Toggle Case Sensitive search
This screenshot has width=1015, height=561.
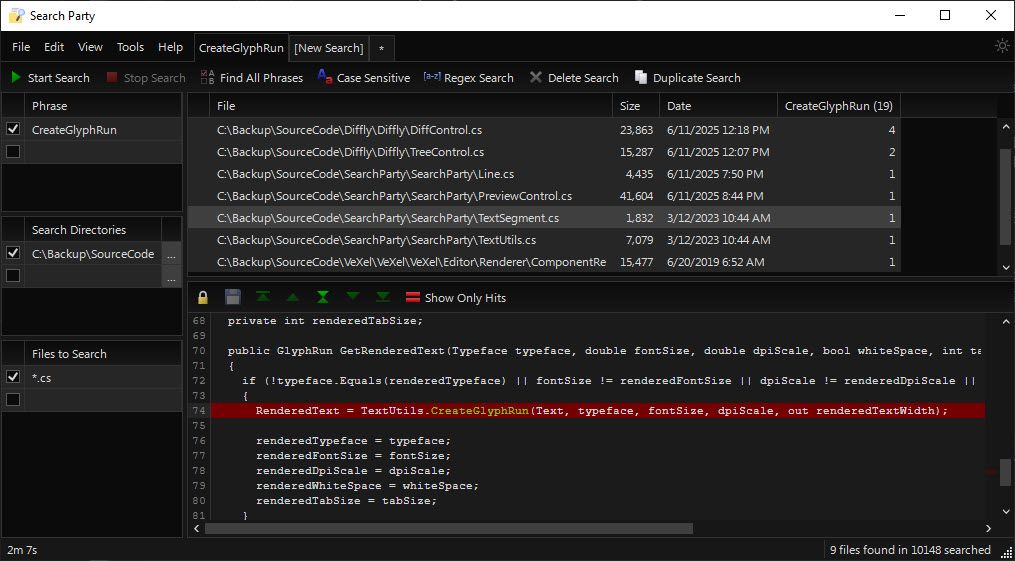364,78
